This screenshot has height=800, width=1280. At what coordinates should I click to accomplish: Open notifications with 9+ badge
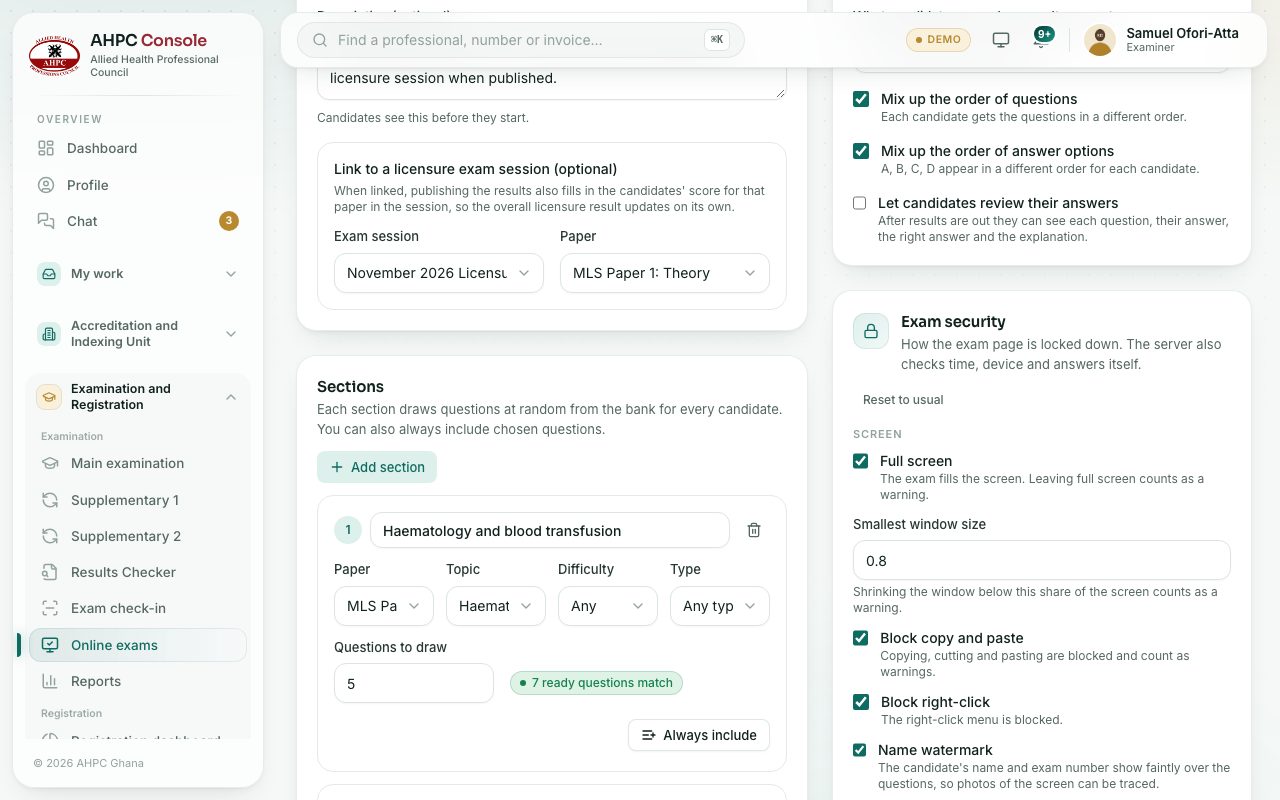[1043, 40]
